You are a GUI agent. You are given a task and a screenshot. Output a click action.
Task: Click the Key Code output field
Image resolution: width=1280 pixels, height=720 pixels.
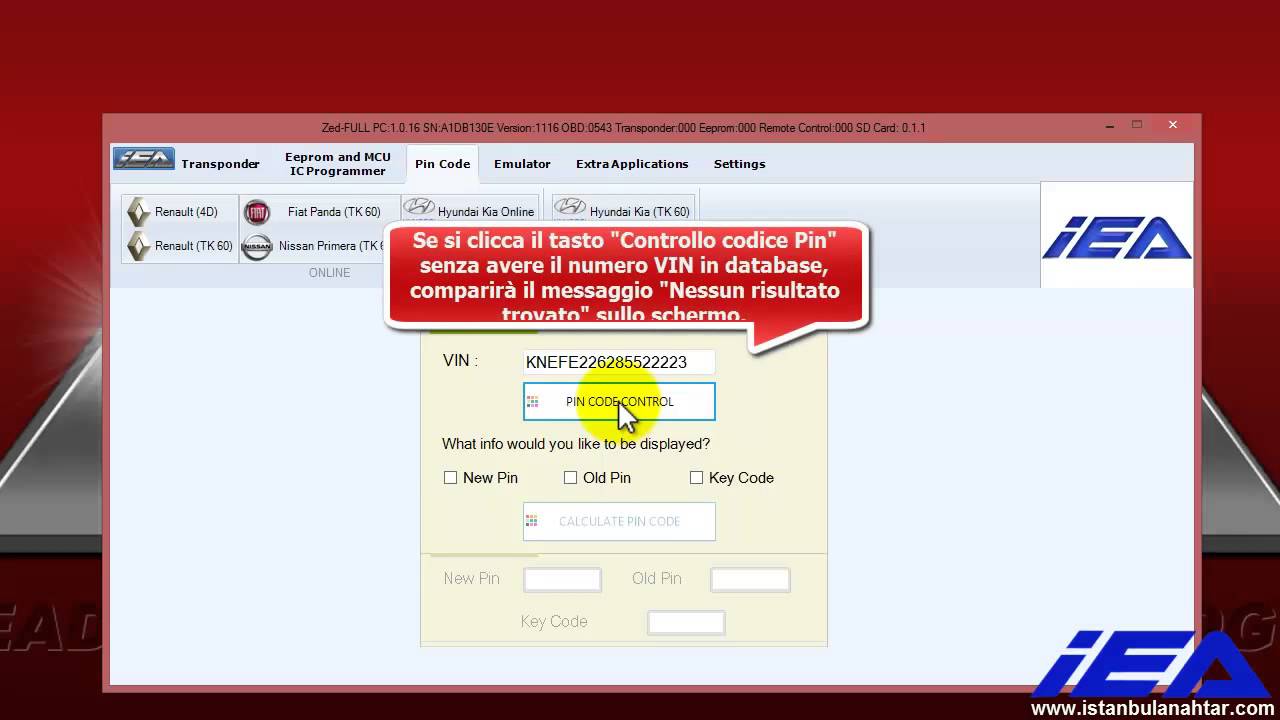tap(686, 622)
